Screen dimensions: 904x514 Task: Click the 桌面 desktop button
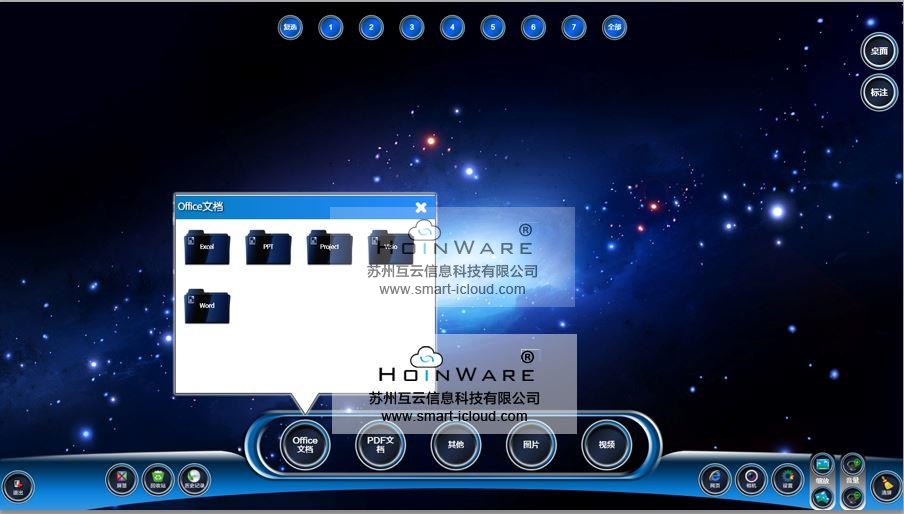click(879, 51)
